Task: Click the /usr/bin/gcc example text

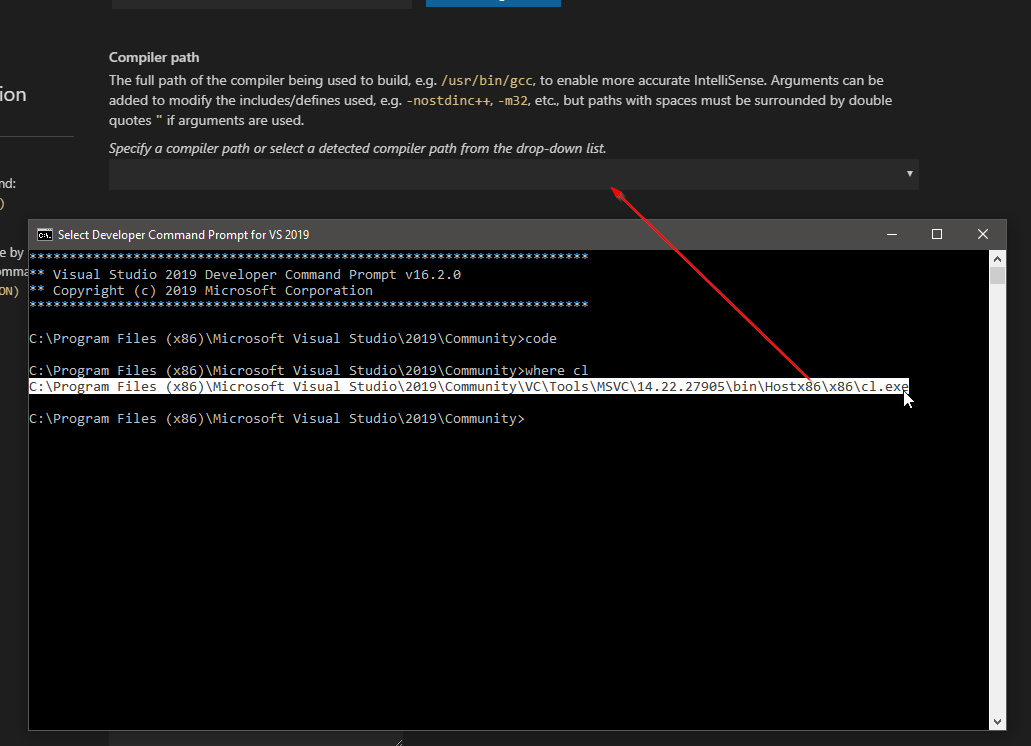Action: [x=487, y=80]
